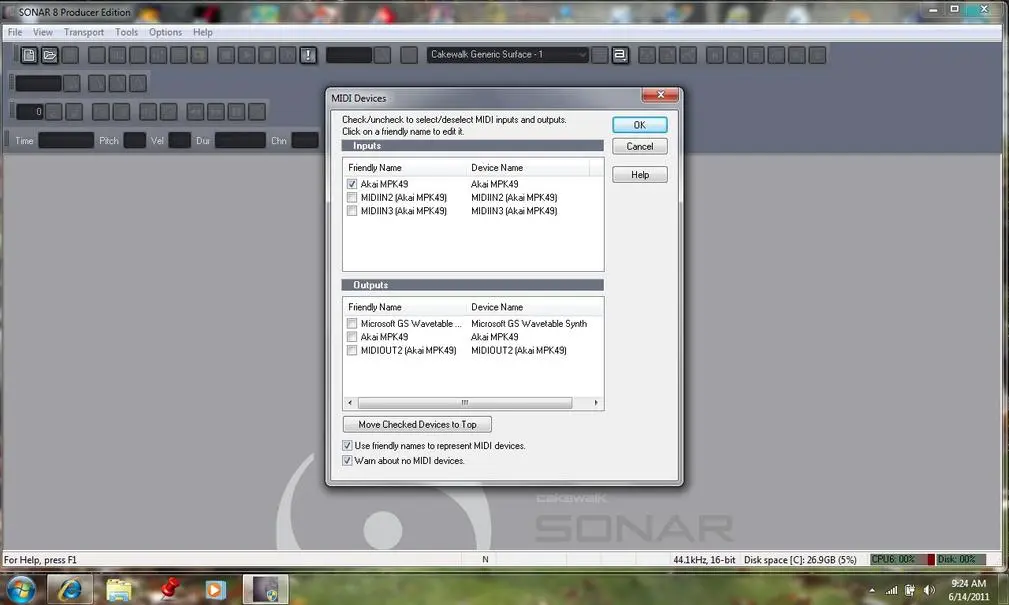The height and width of the screenshot is (605, 1009).
Task: Click Move Checked Devices to Top
Action: tap(418, 425)
